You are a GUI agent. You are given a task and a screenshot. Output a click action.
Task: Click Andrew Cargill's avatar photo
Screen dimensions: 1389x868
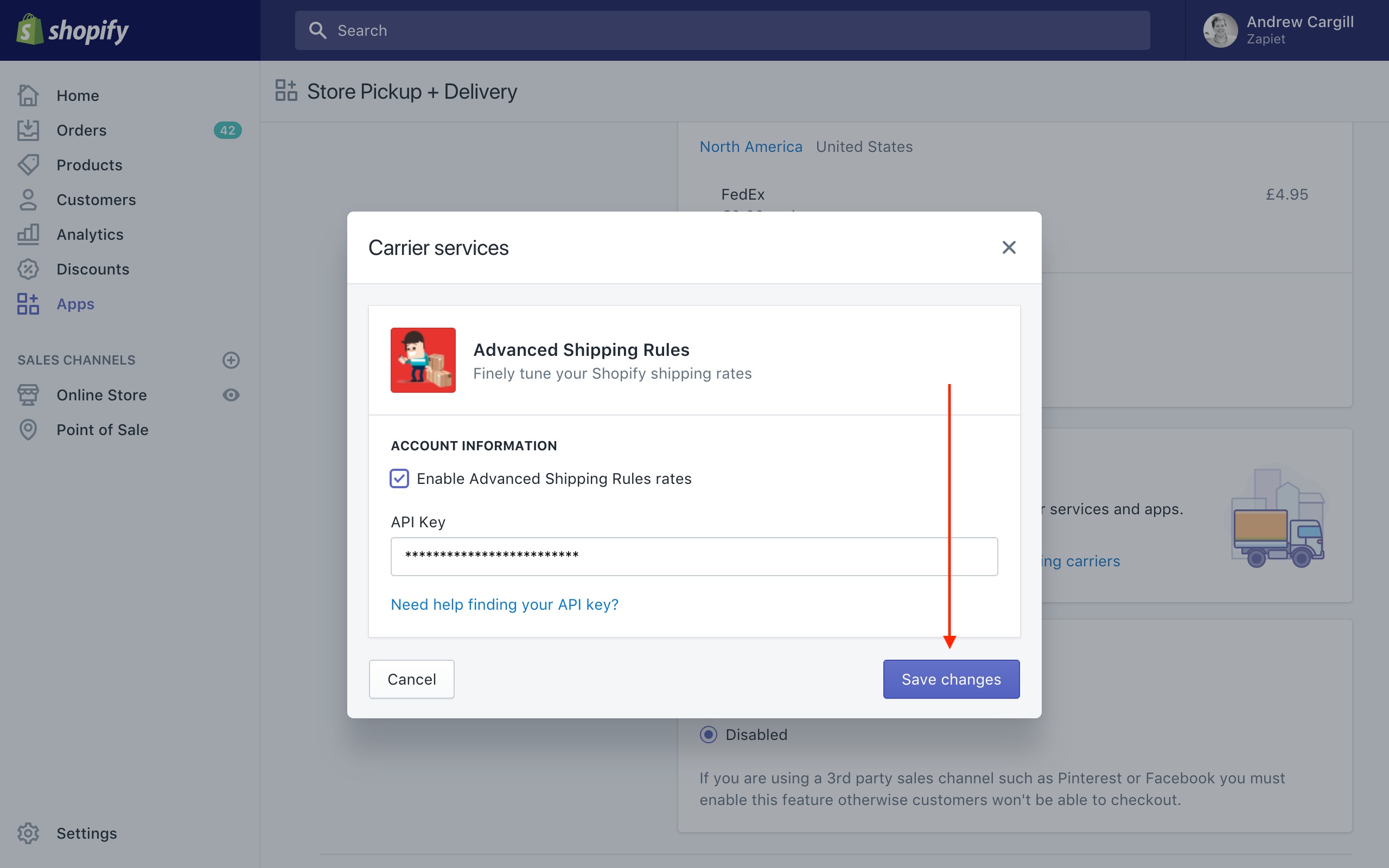coord(1220,30)
